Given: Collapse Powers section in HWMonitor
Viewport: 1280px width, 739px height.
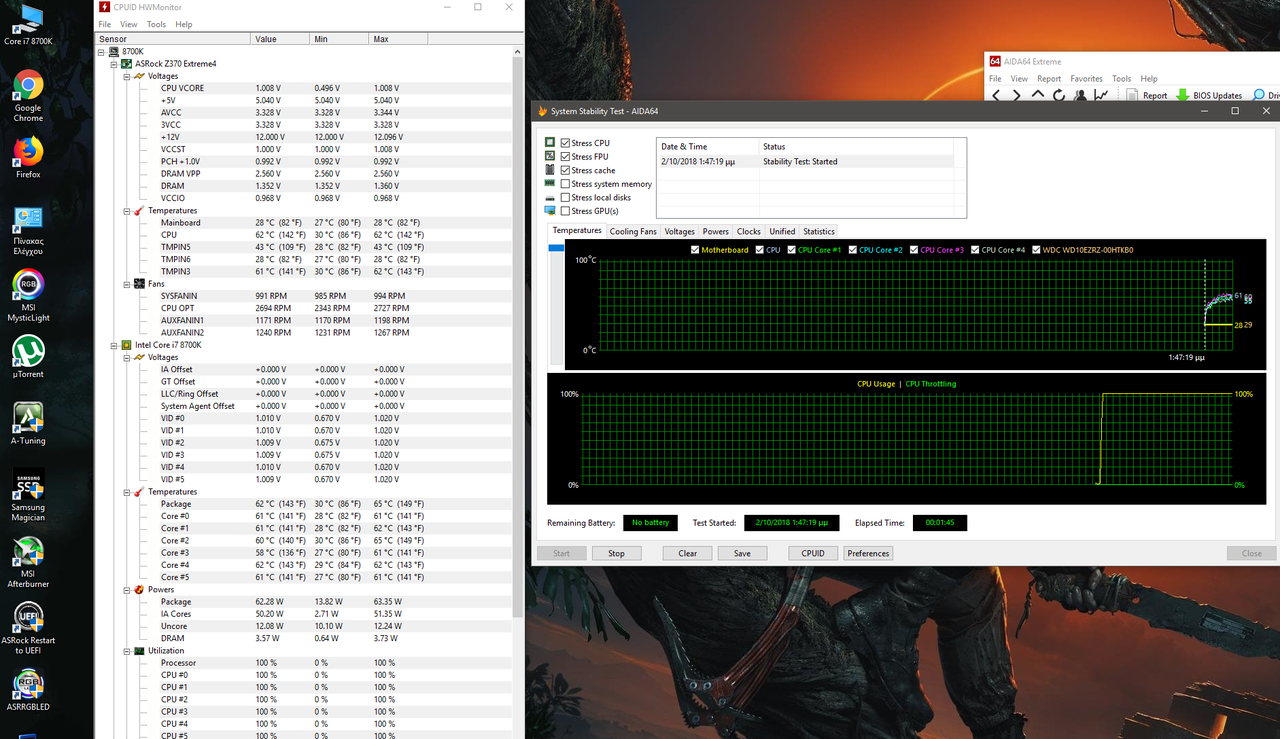Looking at the screenshot, I should click(127, 590).
